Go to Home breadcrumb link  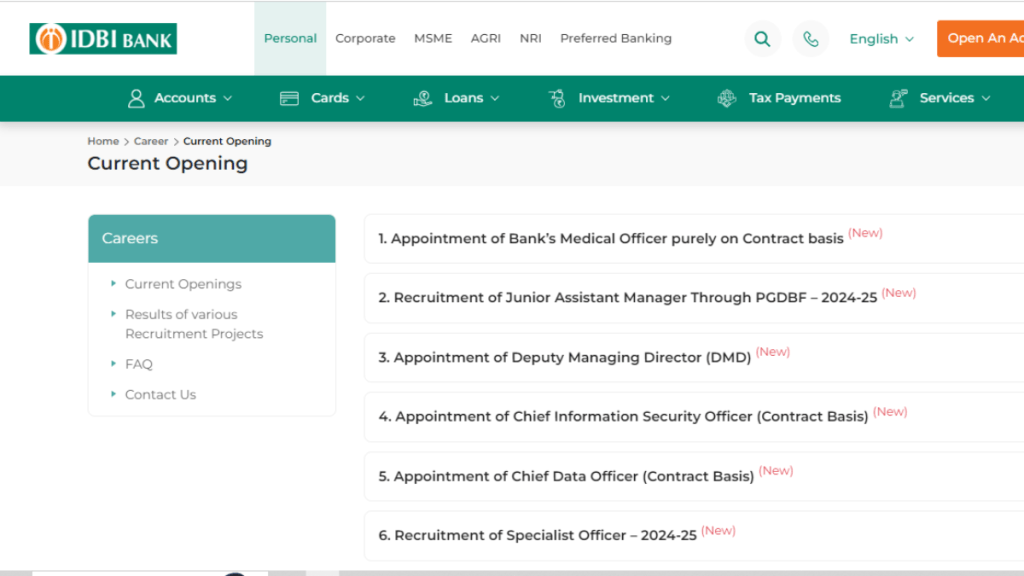(103, 141)
